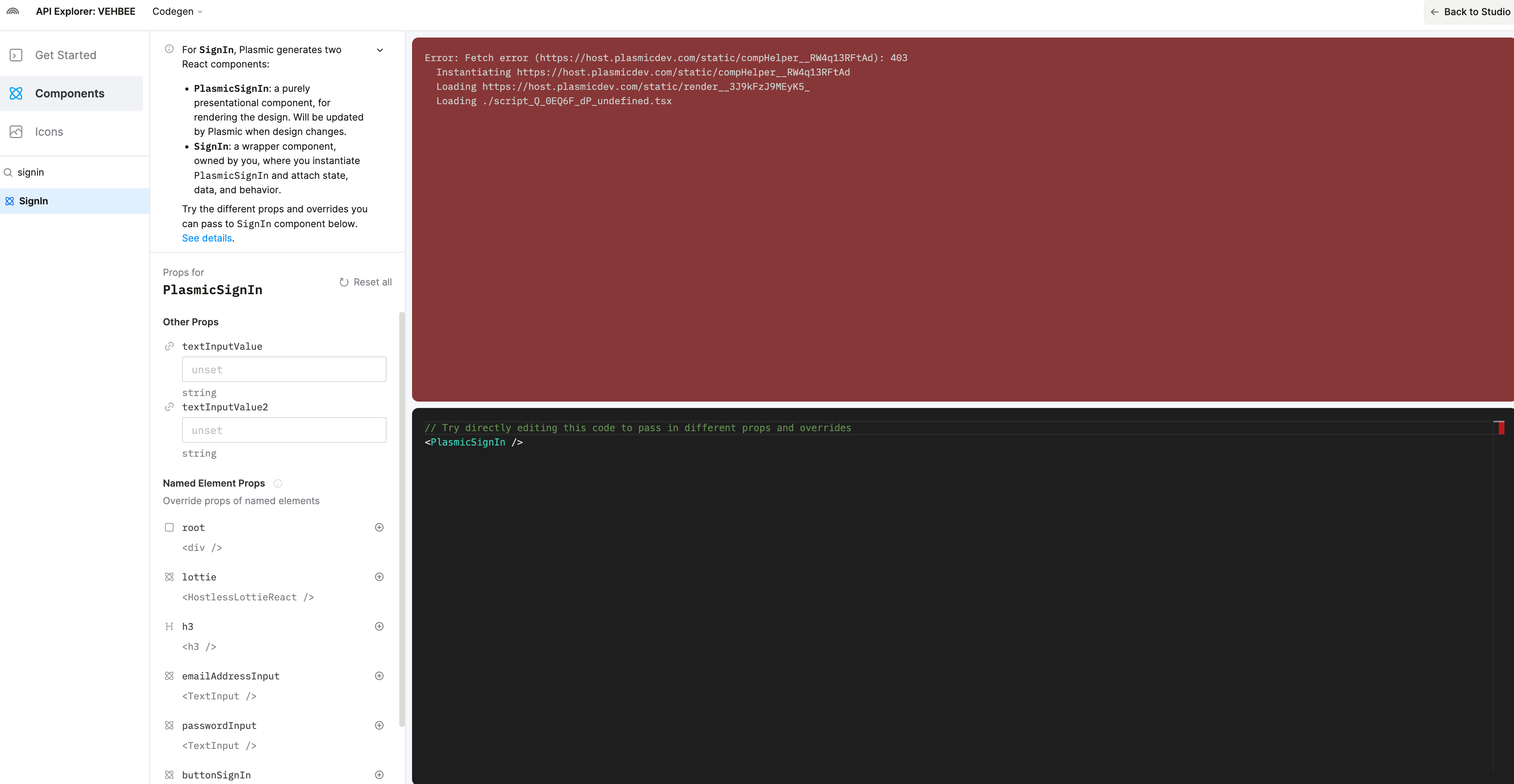Viewport: 1514px width, 784px height.
Task: Click the Named Element Props info icon
Action: (278, 483)
